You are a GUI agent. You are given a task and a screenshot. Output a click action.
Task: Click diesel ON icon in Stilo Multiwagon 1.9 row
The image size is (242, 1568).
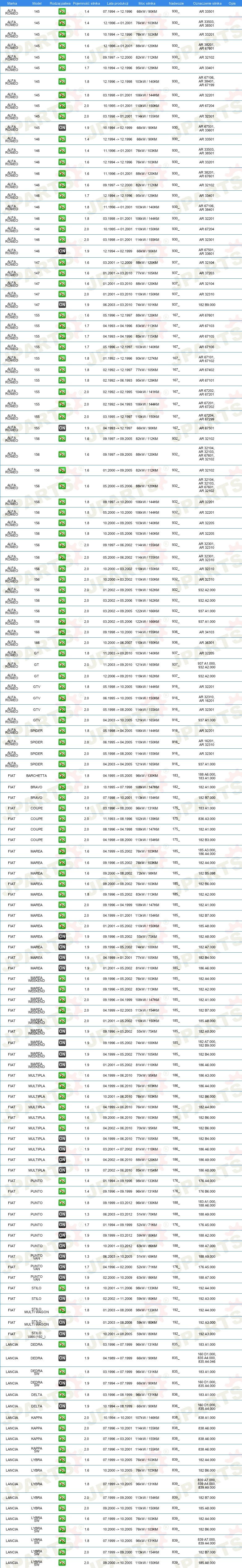[x=62, y=1322]
